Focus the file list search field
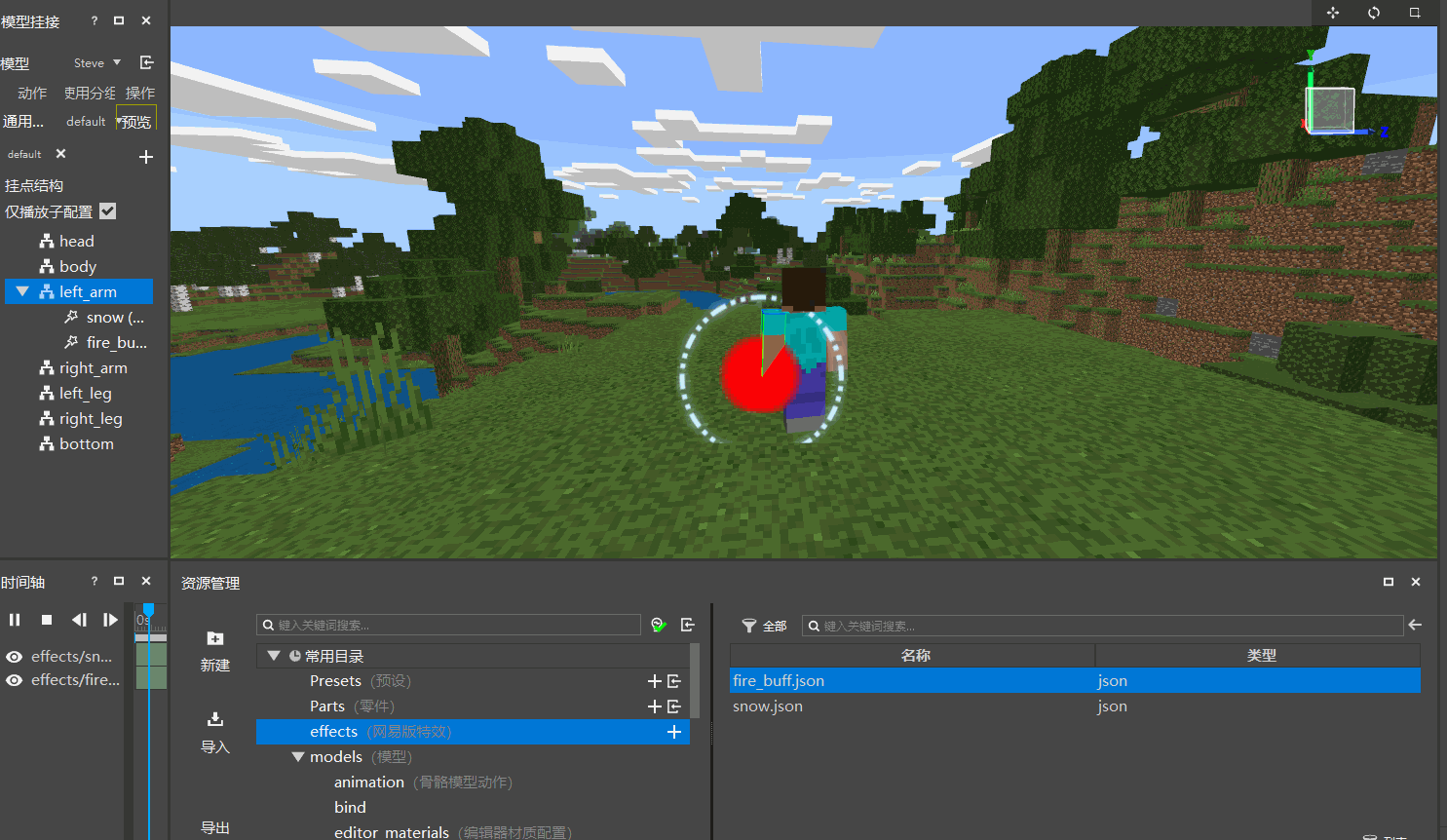 tap(1102, 626)
